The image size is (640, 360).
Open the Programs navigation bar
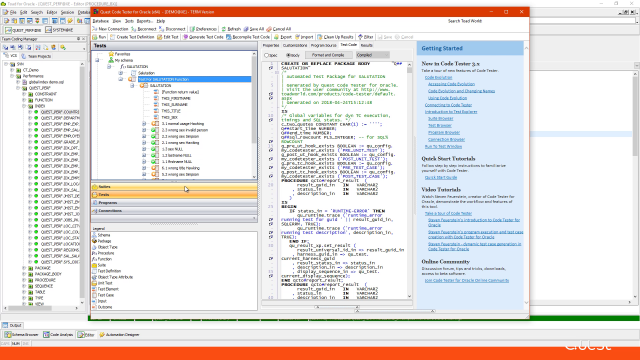[x=174, y=203]
